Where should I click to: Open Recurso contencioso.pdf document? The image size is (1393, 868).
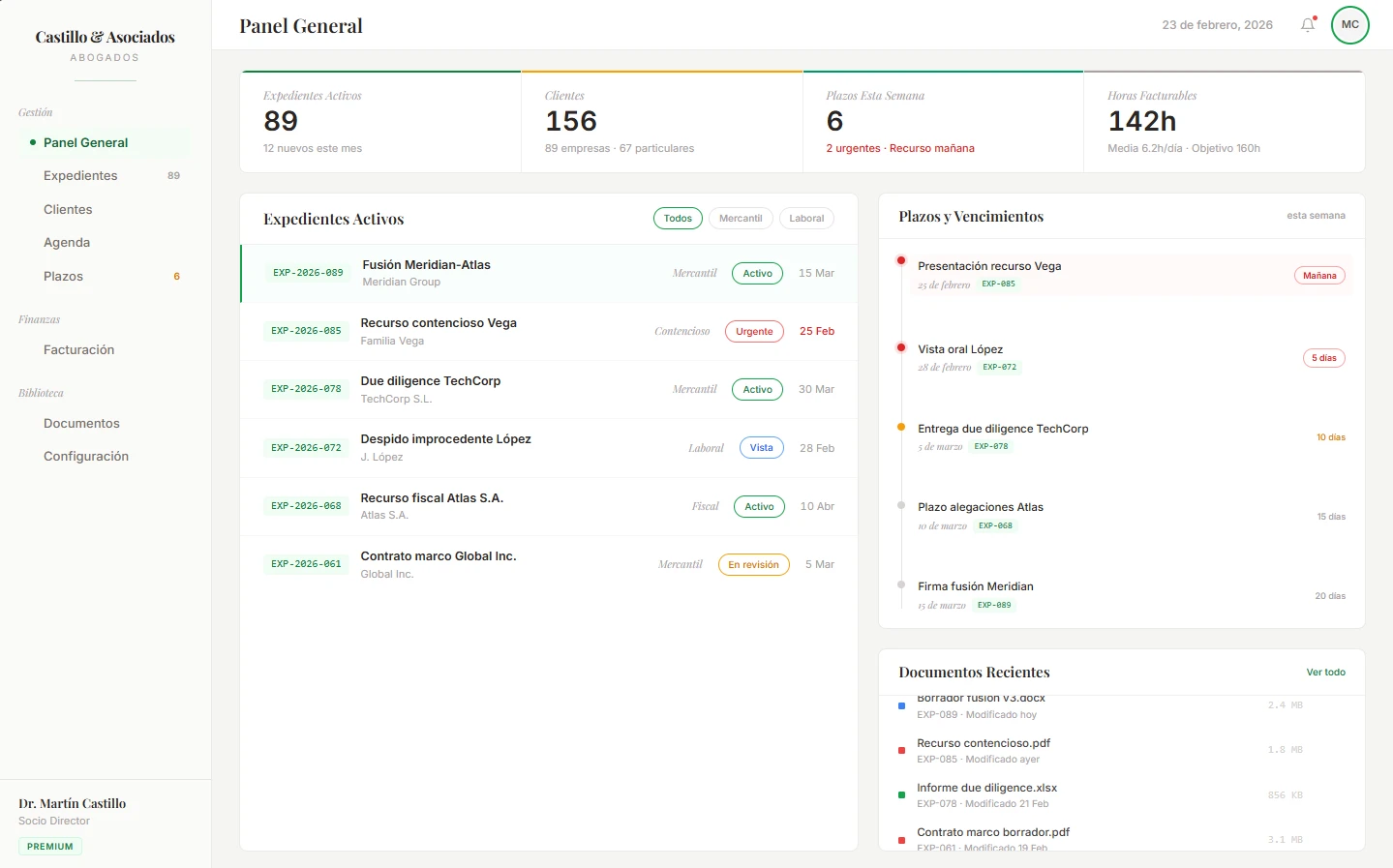(1121, 751)
